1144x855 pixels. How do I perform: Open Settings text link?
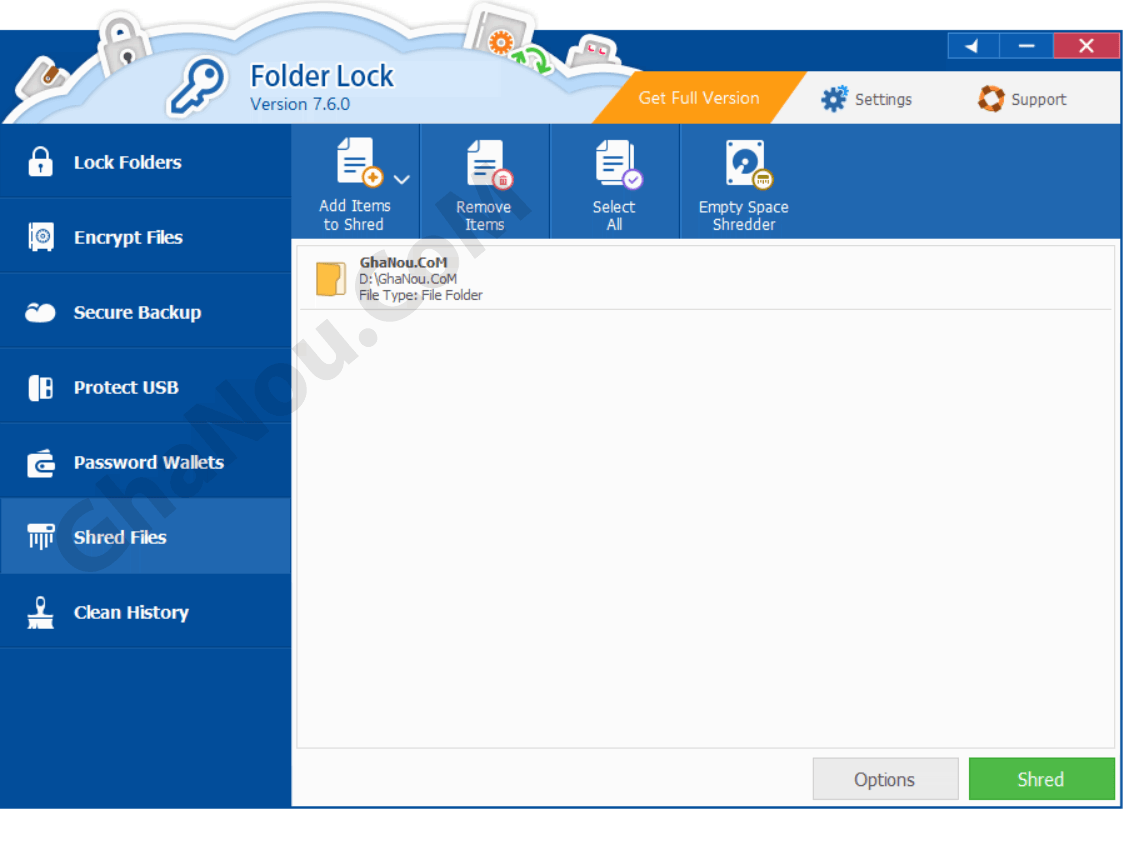pos(883,99)
